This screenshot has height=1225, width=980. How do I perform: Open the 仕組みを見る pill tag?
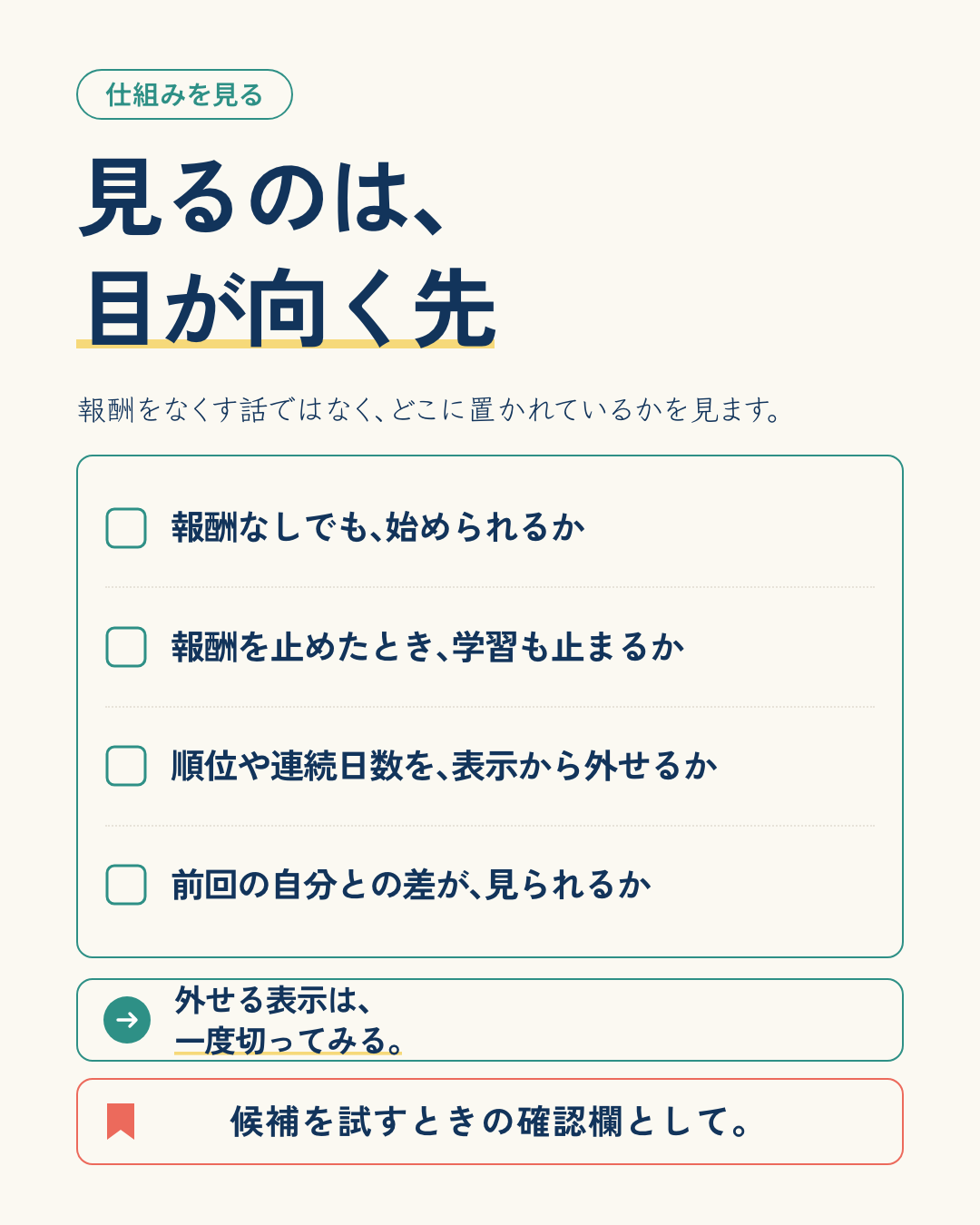[x=184, y=94]
